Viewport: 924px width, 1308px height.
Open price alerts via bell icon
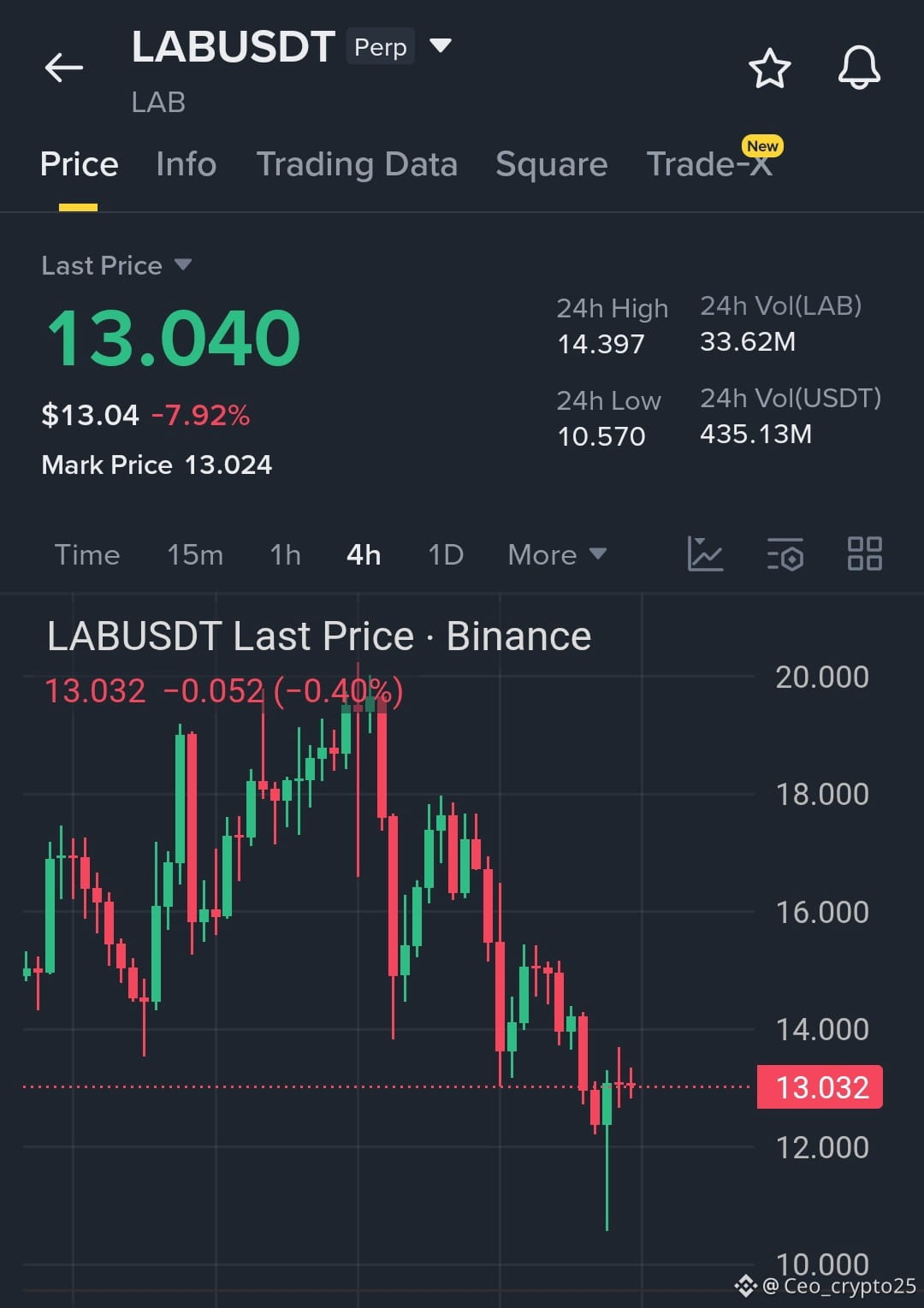[x=859, y=68]
